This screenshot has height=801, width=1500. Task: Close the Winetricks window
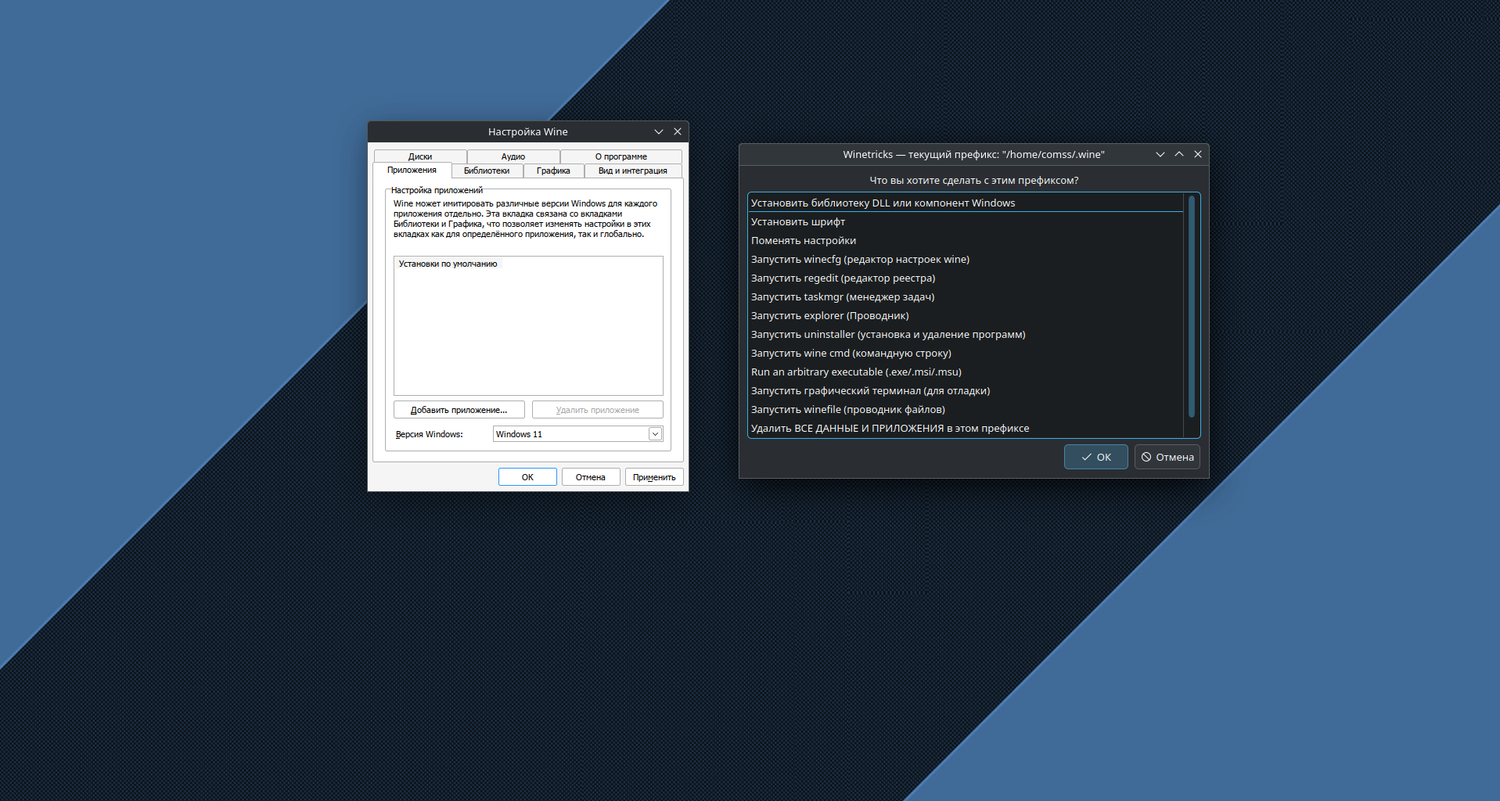coord(1198,154)
